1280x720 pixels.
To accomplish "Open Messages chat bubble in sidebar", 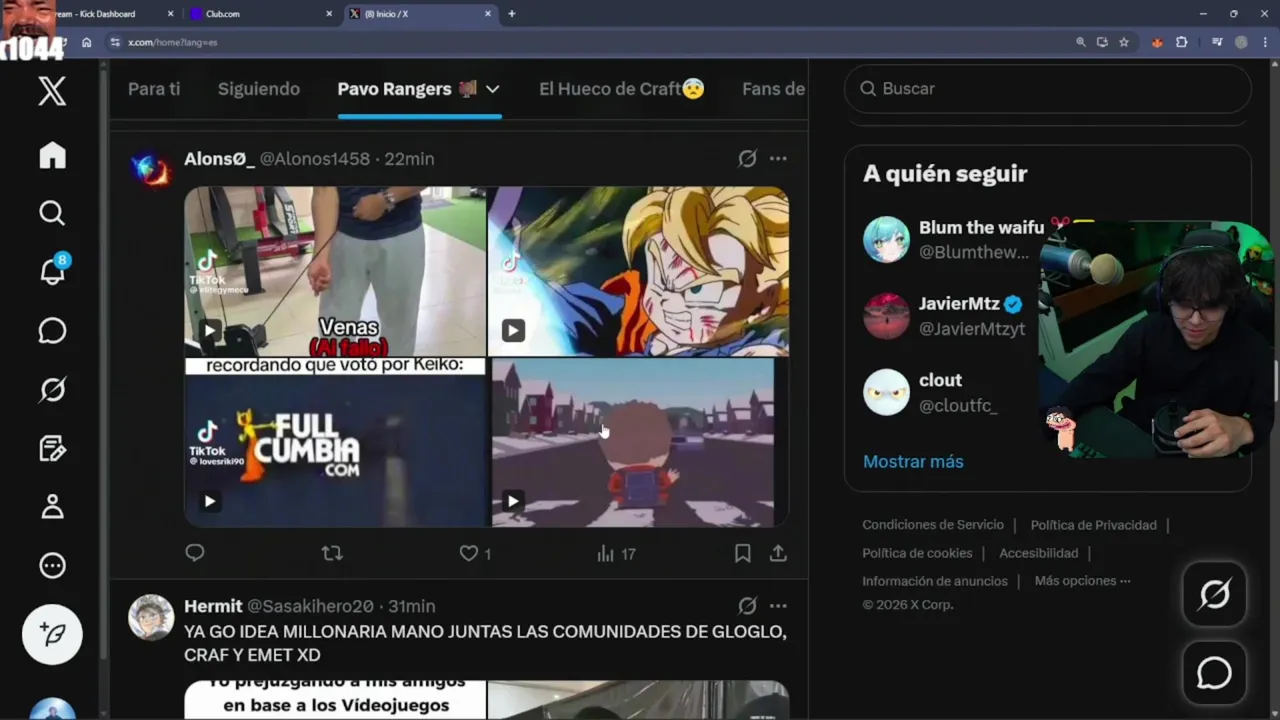I will [x=52, y=331].
